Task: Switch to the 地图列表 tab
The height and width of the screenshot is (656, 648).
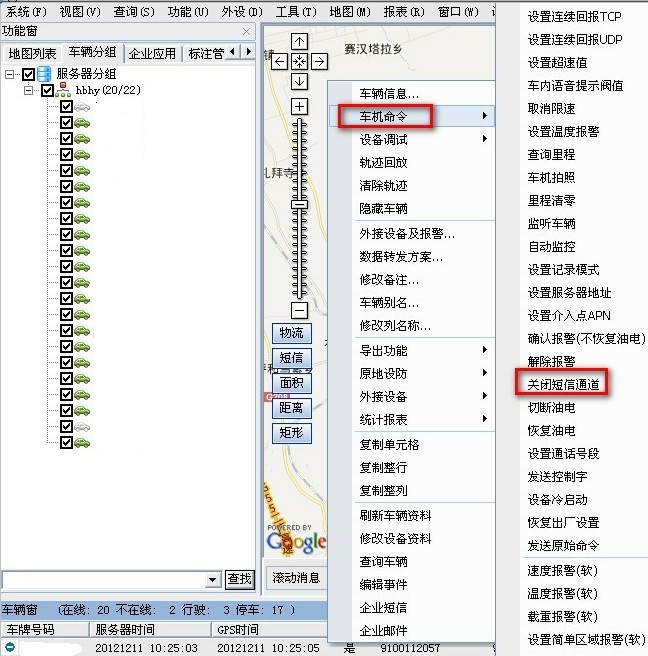Action: (31, 53)
